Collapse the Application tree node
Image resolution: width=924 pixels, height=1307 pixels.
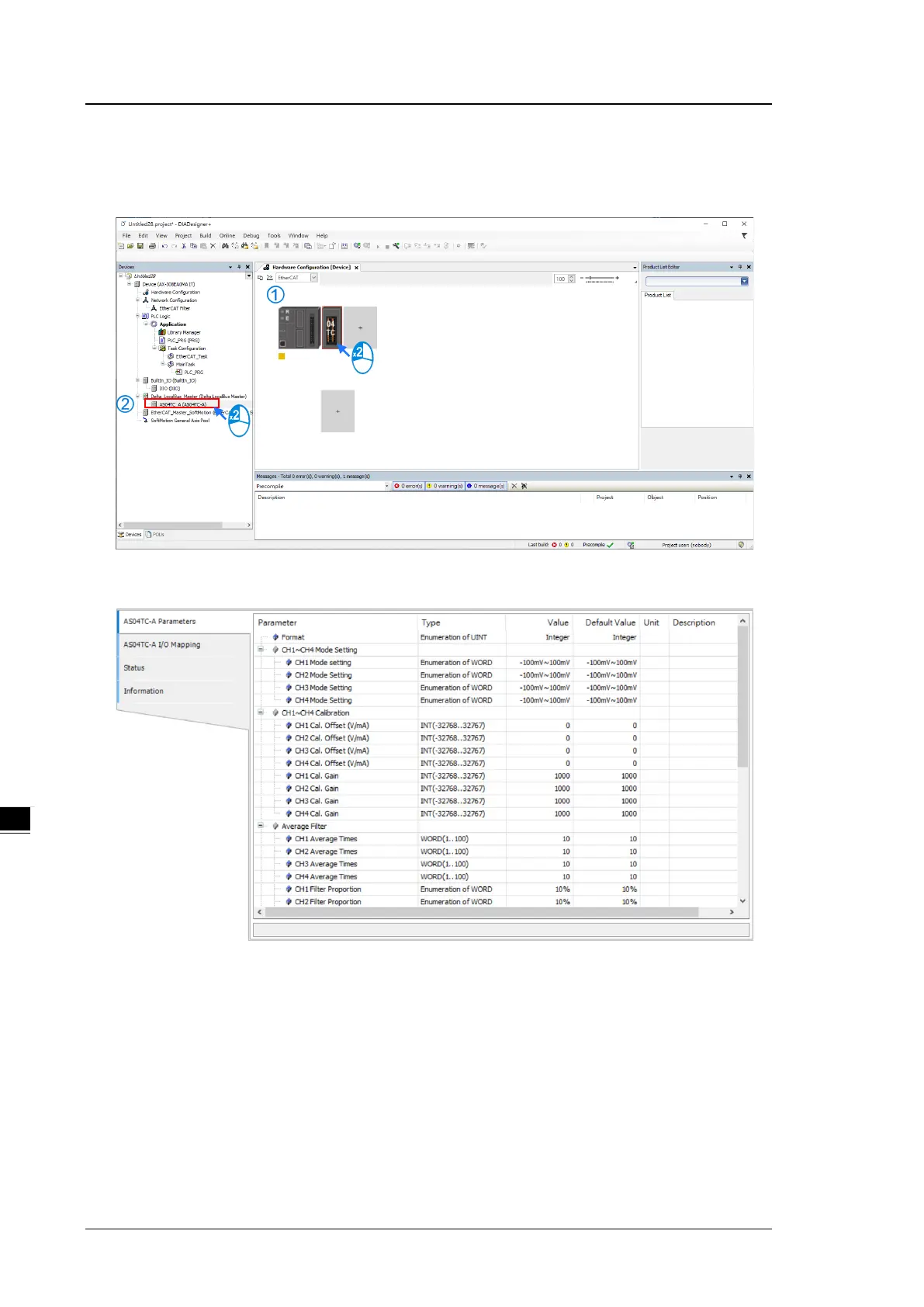[146, 324]
